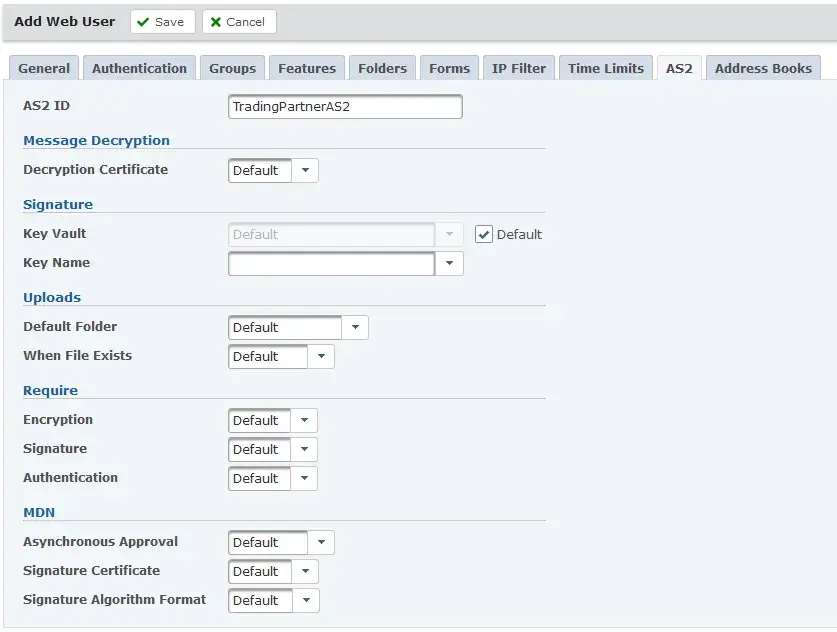The width and height of the screenshot is (837, 632).
Task: Go to the IP Filter tab
Action: click(519, 68)
